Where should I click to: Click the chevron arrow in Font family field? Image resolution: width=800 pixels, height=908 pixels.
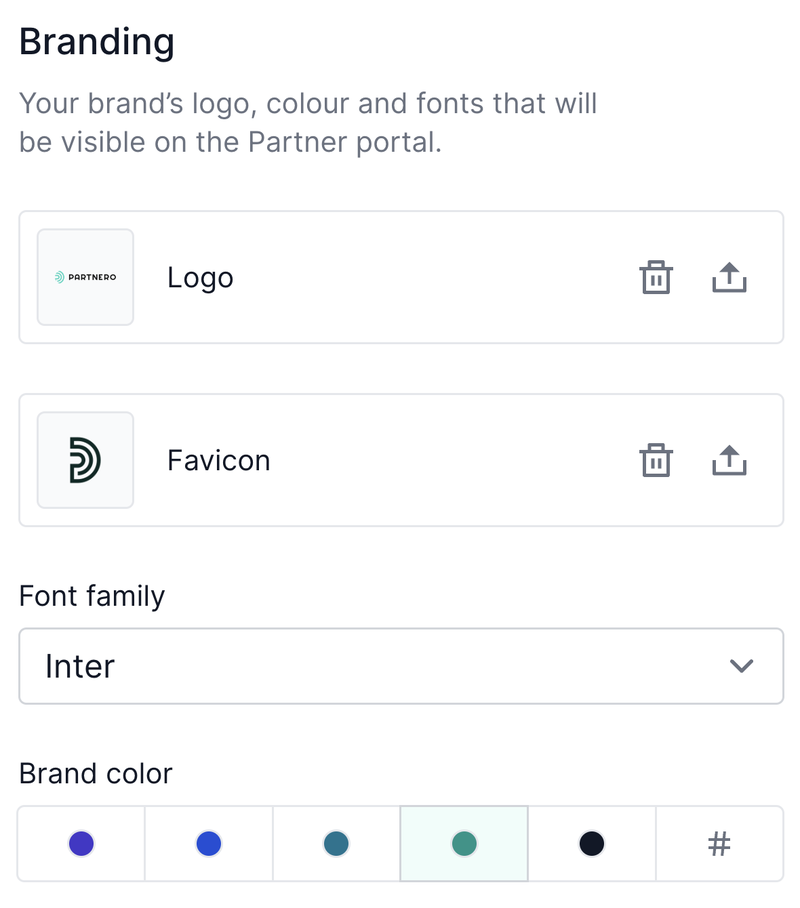point(741,666)
